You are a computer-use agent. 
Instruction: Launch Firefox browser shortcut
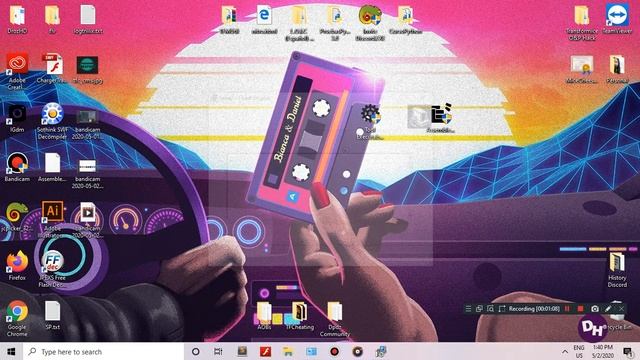point(17,266)
